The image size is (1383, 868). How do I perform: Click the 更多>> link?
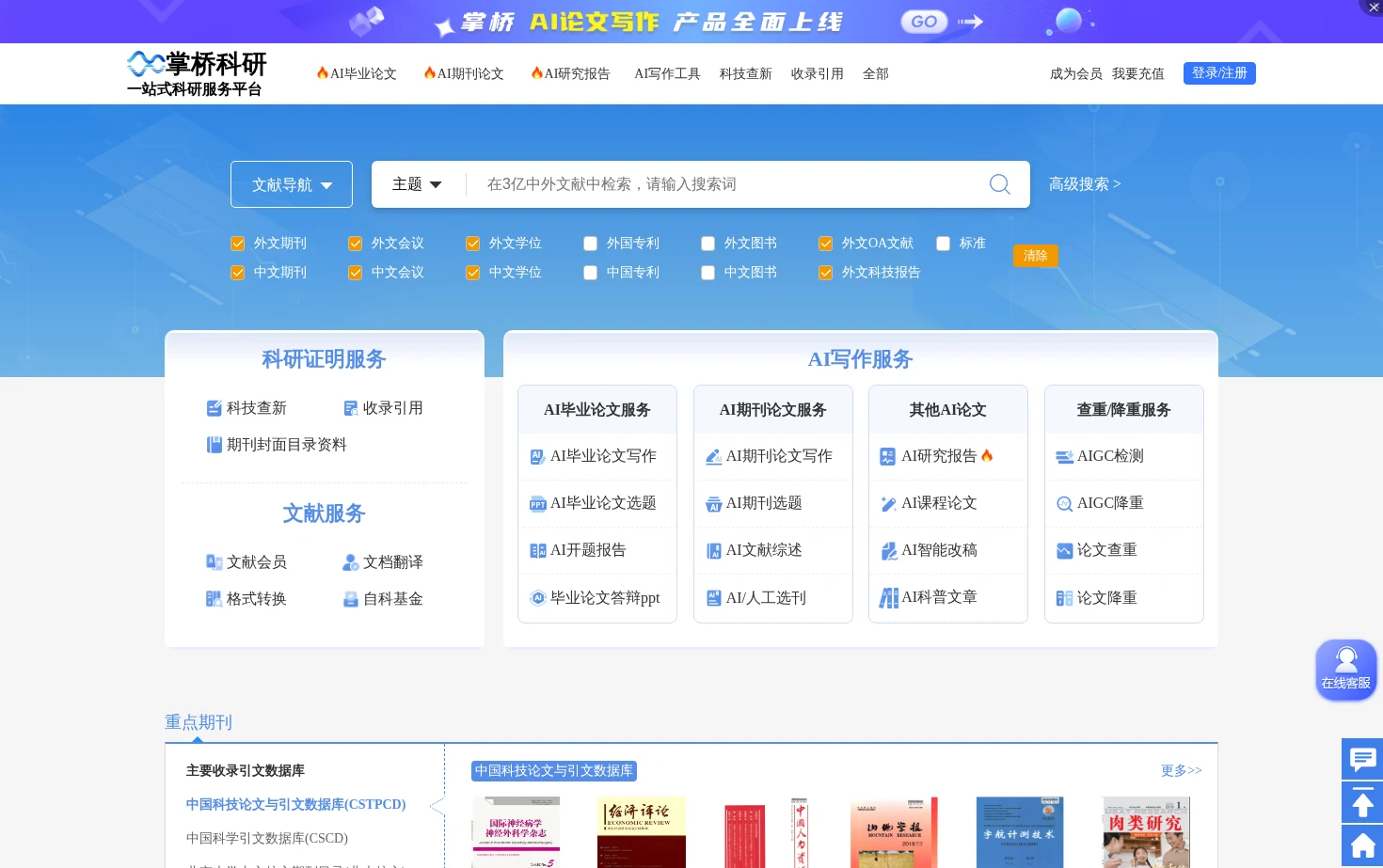coord(1182,770)
